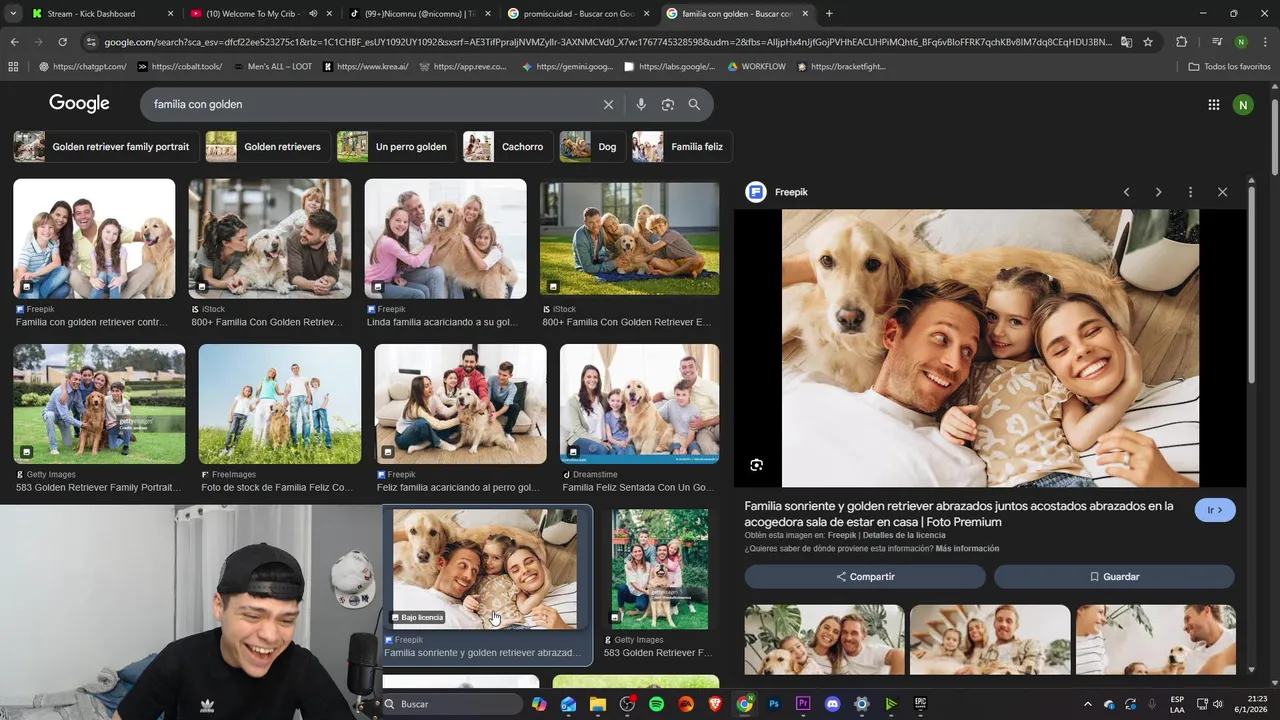Open the Dreamstime Familia Feliz Sentada thumbnail
The image size is (1280, 720).
click(639, 404)
